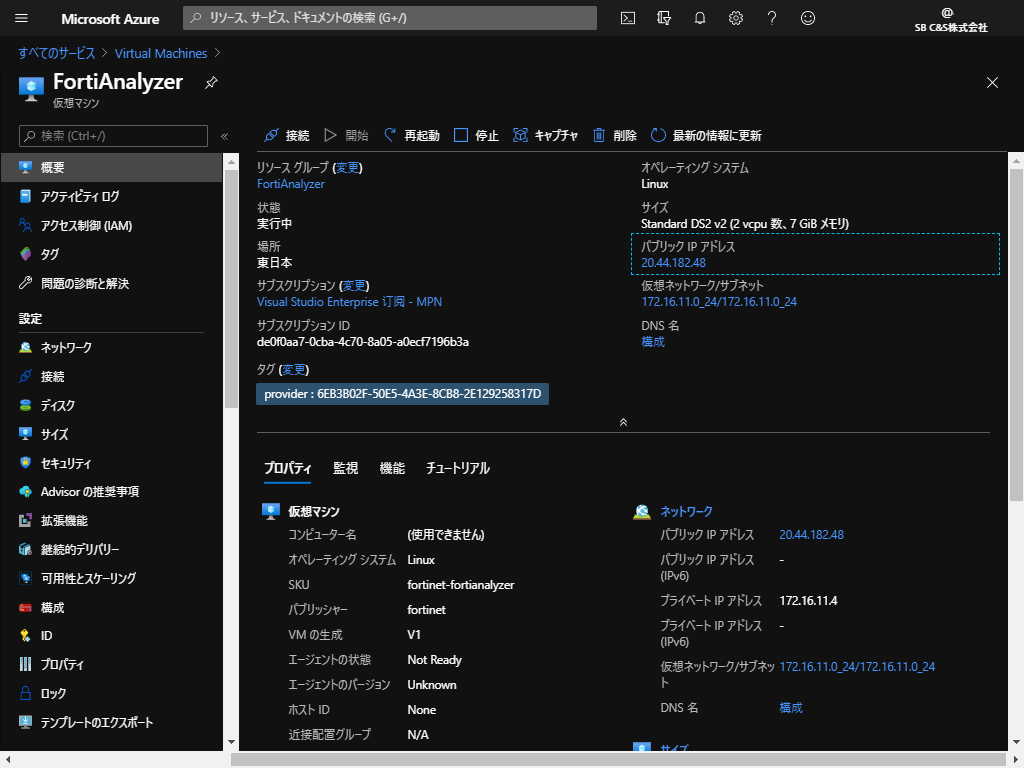Open virtual network link in essentials

click(719, 302)
